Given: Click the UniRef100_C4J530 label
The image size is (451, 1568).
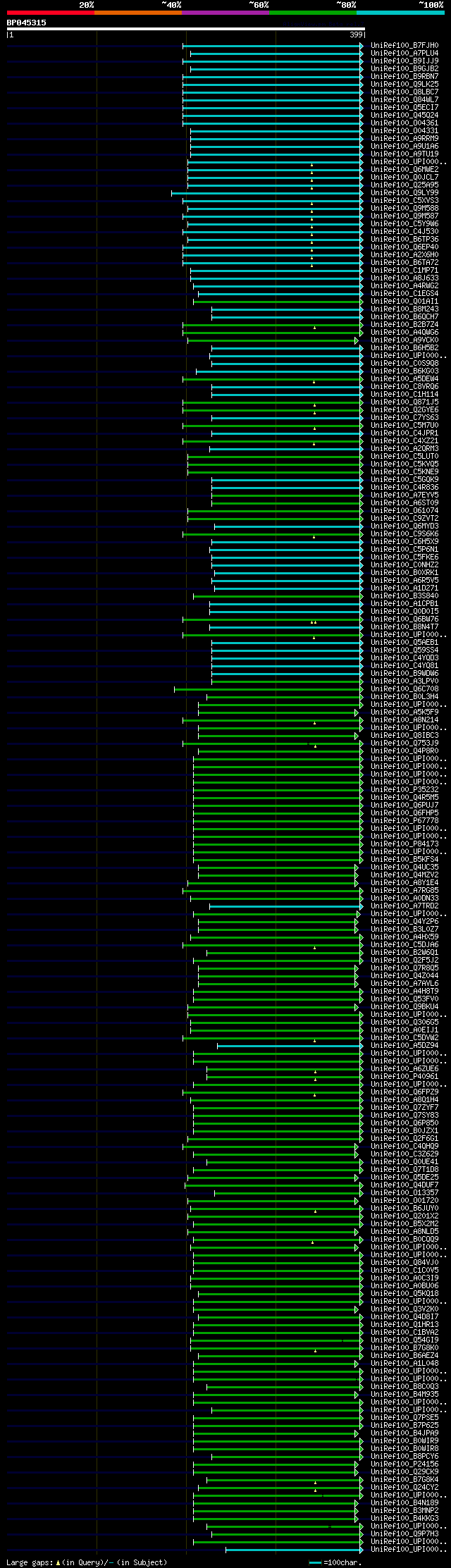Looking at the screenshot, I should 404,231.
